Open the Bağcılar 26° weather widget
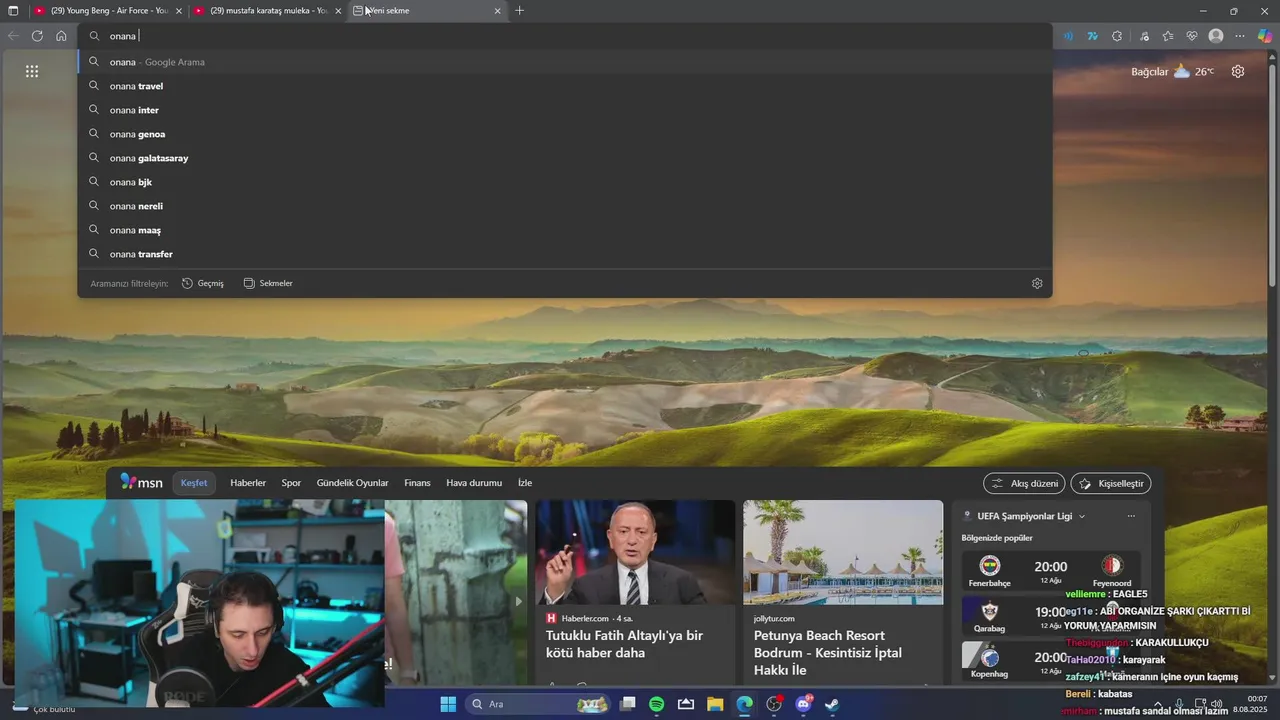The width and height of the screenshot is (1280, 720). click(x=1172, y=71)
